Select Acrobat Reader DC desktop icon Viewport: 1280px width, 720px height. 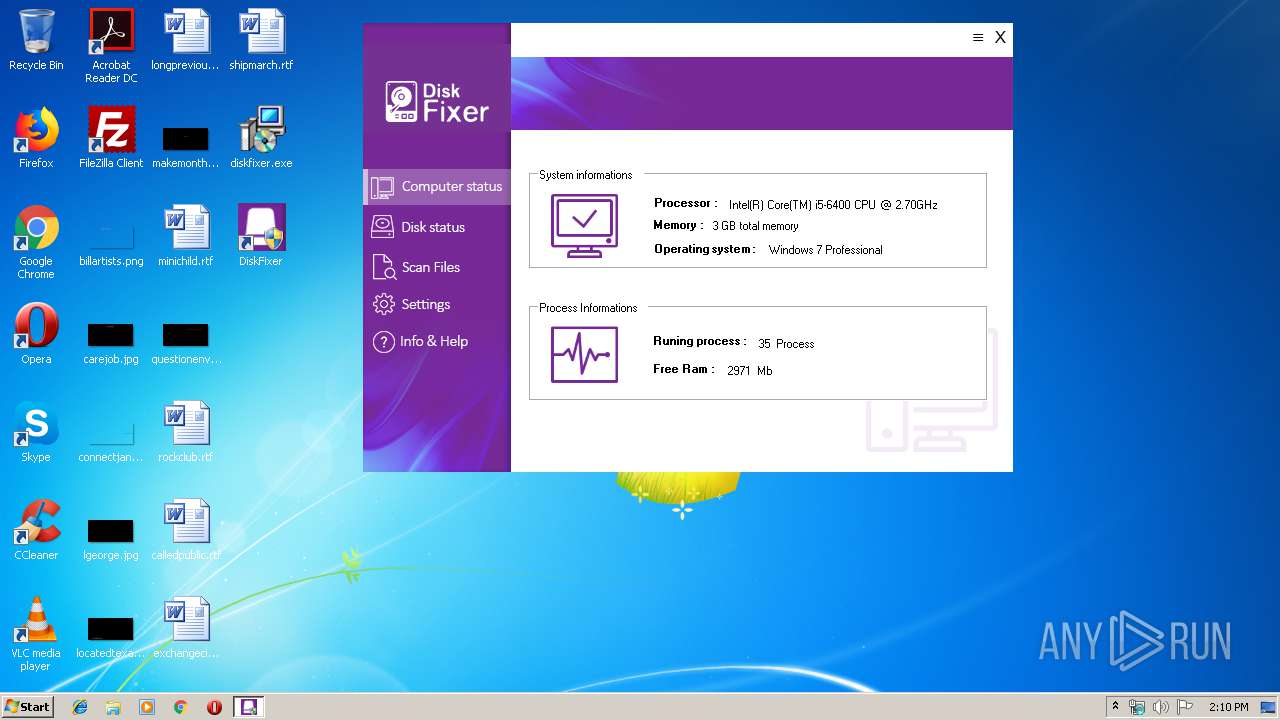click(111, 46)
